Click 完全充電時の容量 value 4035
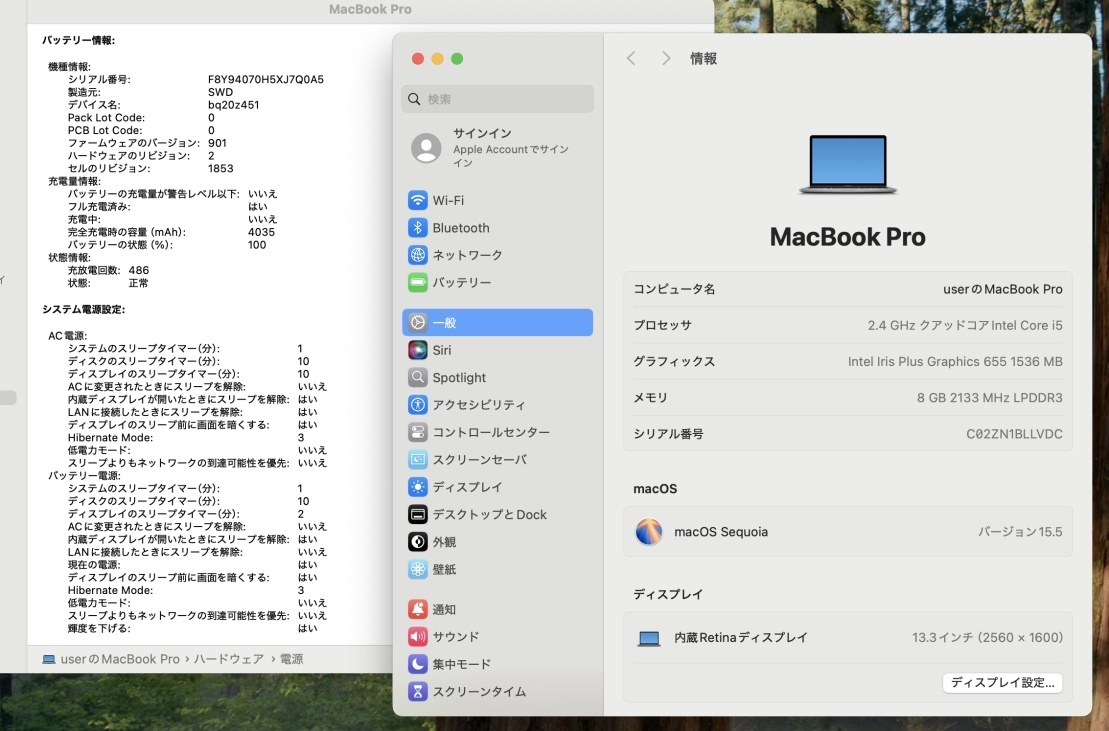Screen dimensions: 1109x731 pos(262,232)
